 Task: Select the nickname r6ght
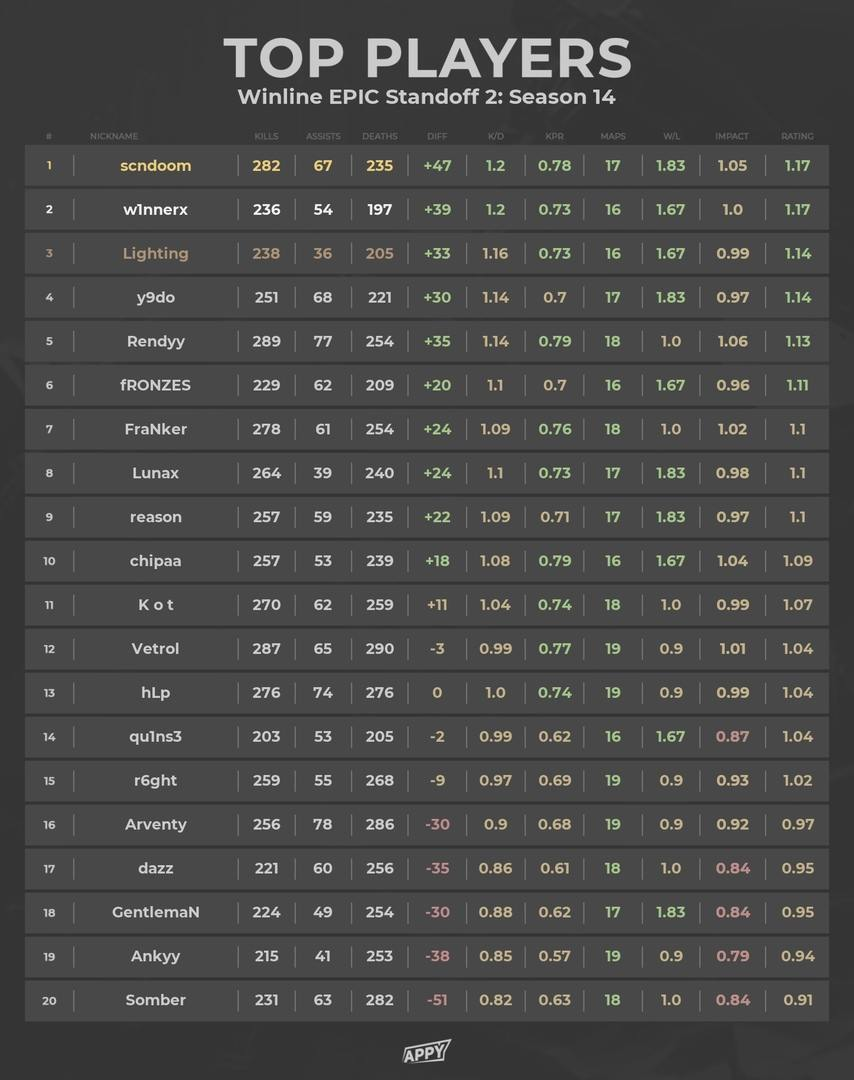pyautogui.click(x=156, y=781)
